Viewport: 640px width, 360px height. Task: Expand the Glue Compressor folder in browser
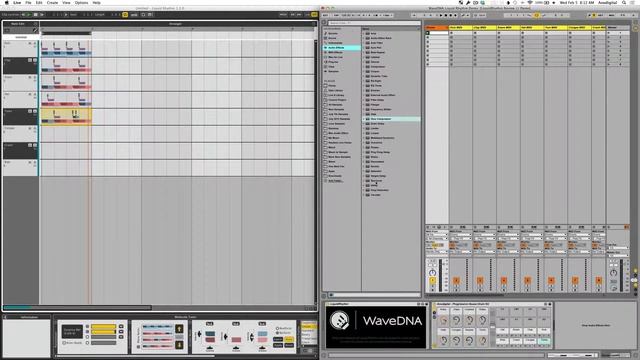[364, 119]
